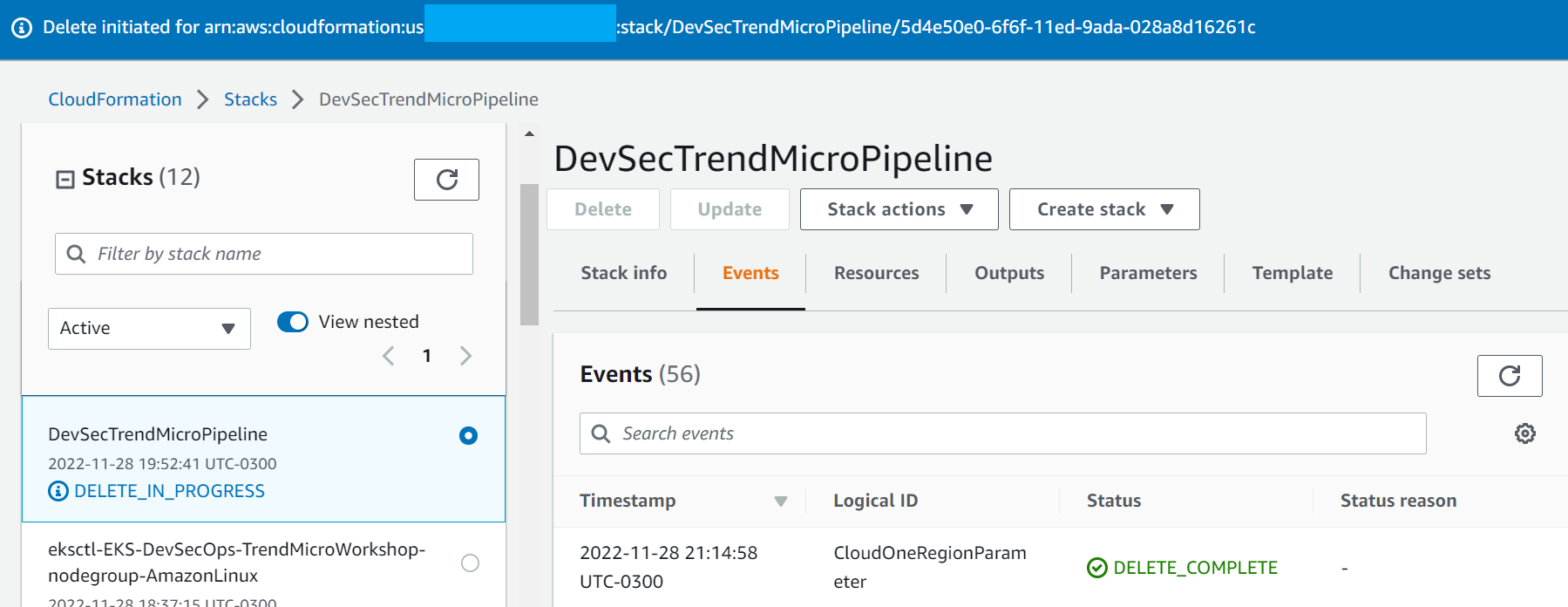This screenshot has width=1568, height=607.
Task: Click the Update button
Action: tap(730, 209)
